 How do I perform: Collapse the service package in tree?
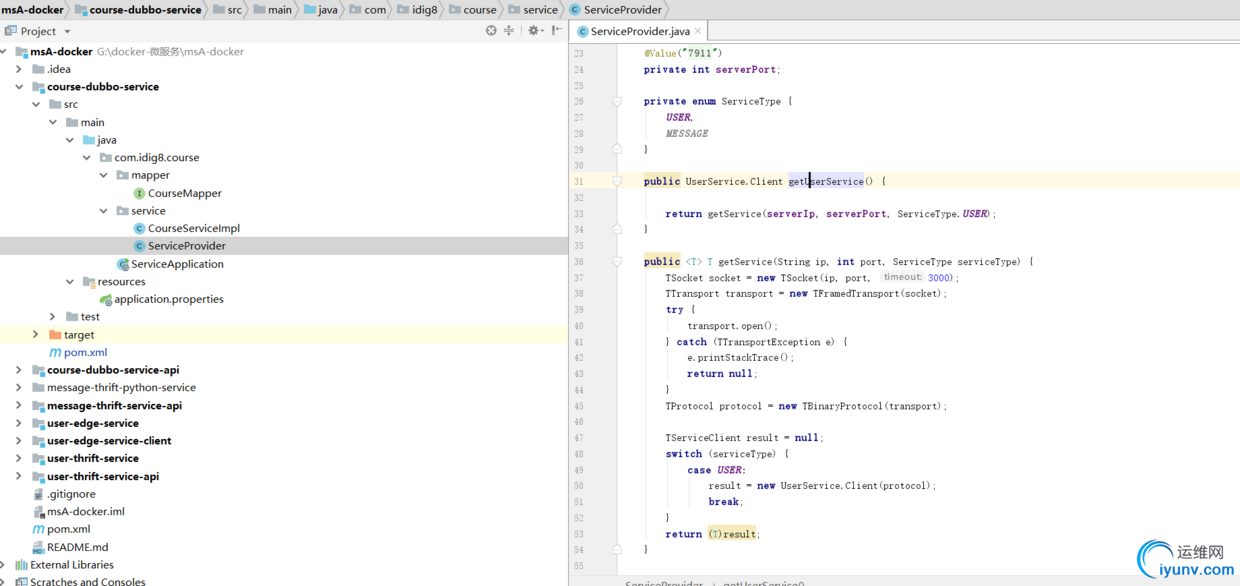point(104,211)
